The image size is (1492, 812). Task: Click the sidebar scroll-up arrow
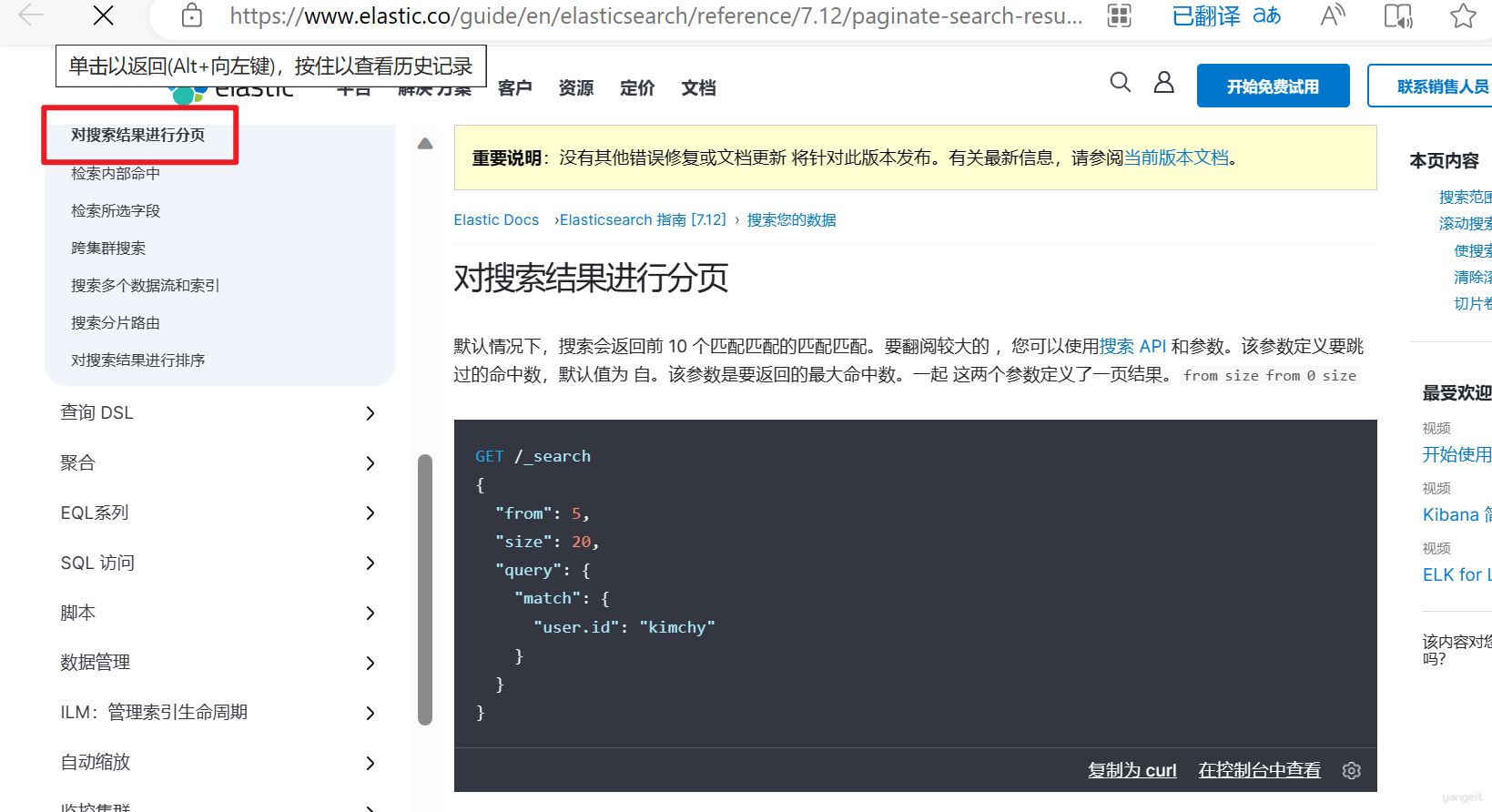click(x=425, y=144)
